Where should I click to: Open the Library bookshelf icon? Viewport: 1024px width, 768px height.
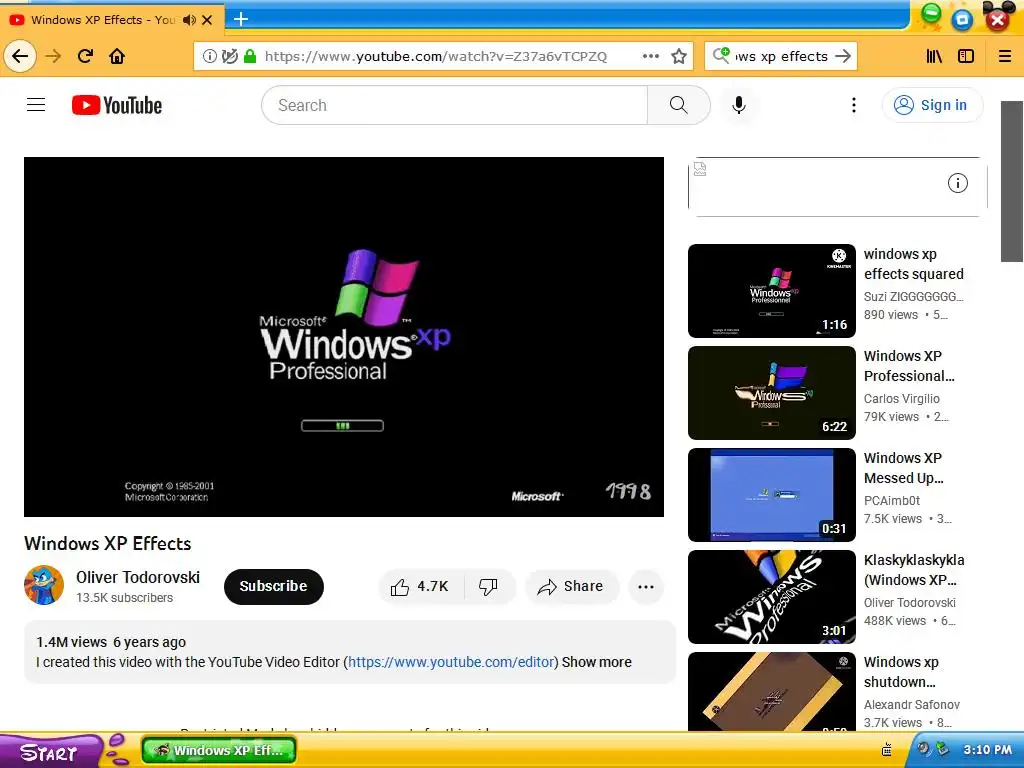(935, 56)
